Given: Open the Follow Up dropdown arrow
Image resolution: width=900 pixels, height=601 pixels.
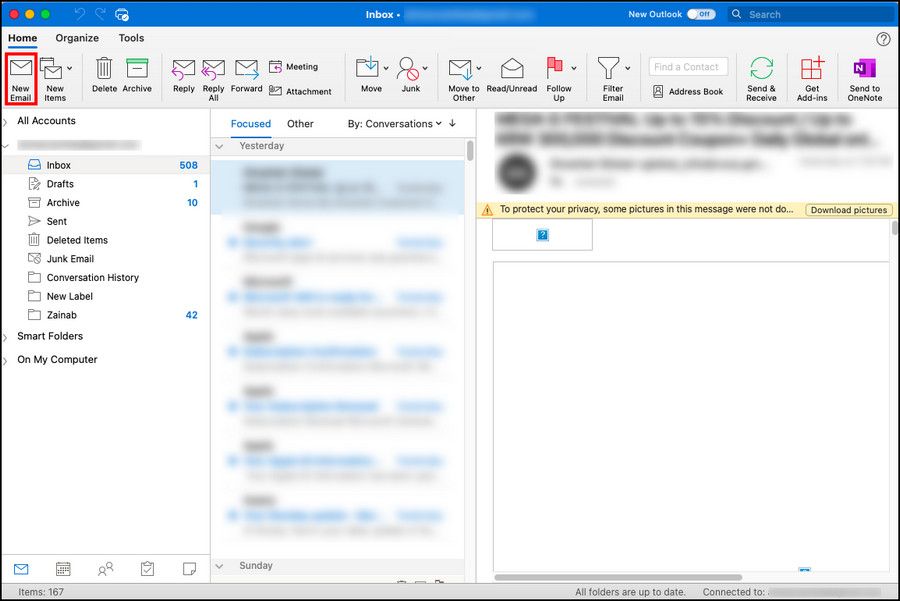Looking at the screenshot, I should 574,68.
